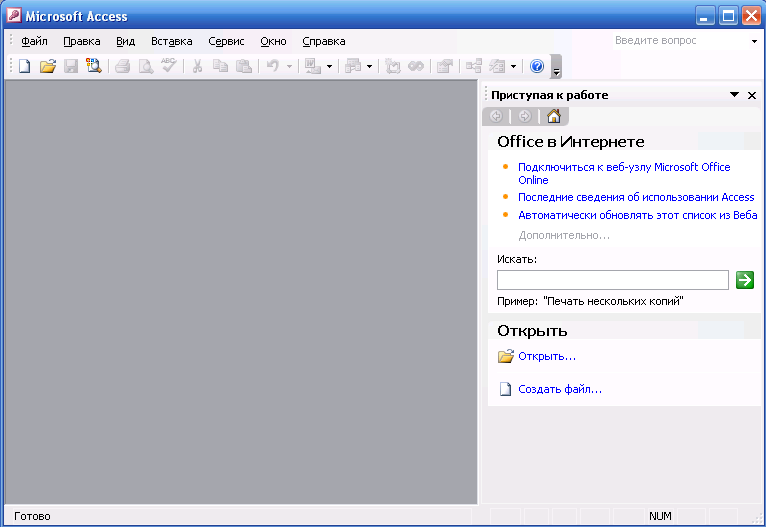The width and height of the screenshot is (766, 527).
Task: Open the Окно menu
Action: pos(273,42)
